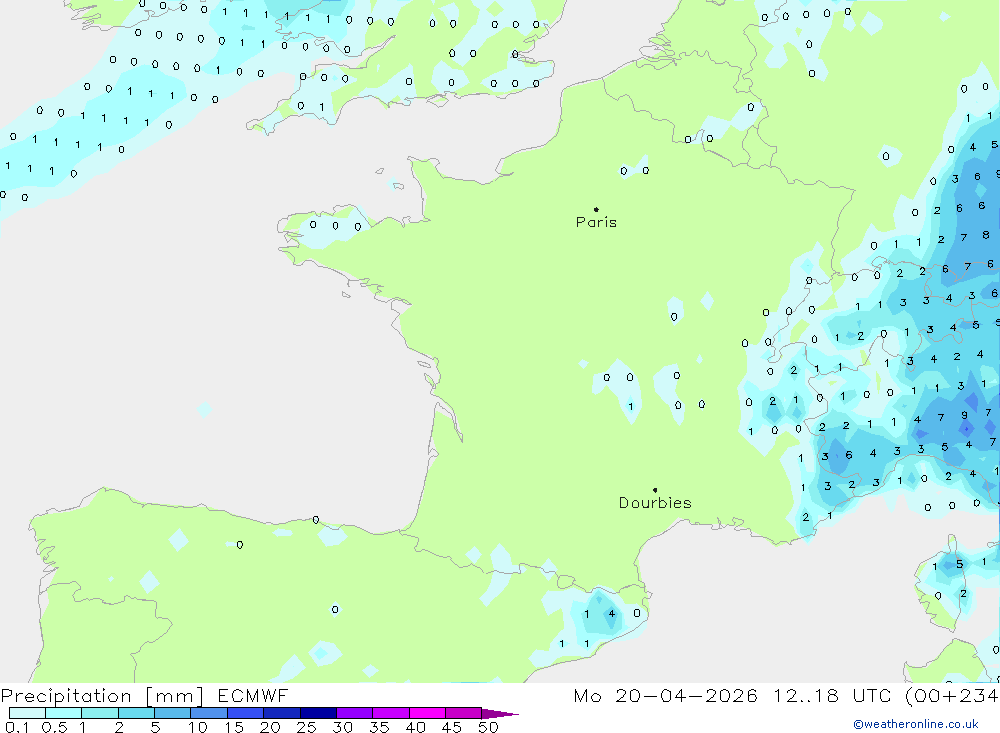
Task: Click the legend arrow tip beyond 50 mm
Action: point(501,714)
